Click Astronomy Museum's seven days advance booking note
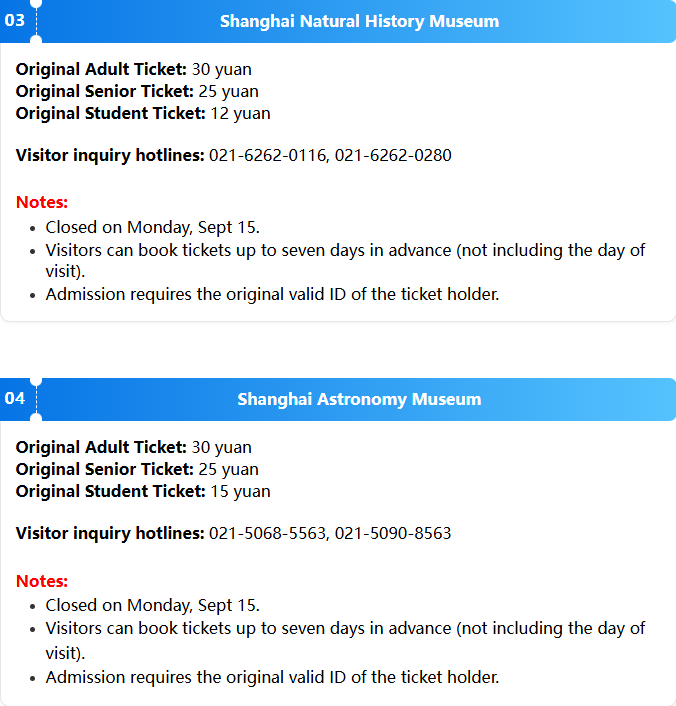The width and height of the screenshot is (676, 706). coord(345,640)
